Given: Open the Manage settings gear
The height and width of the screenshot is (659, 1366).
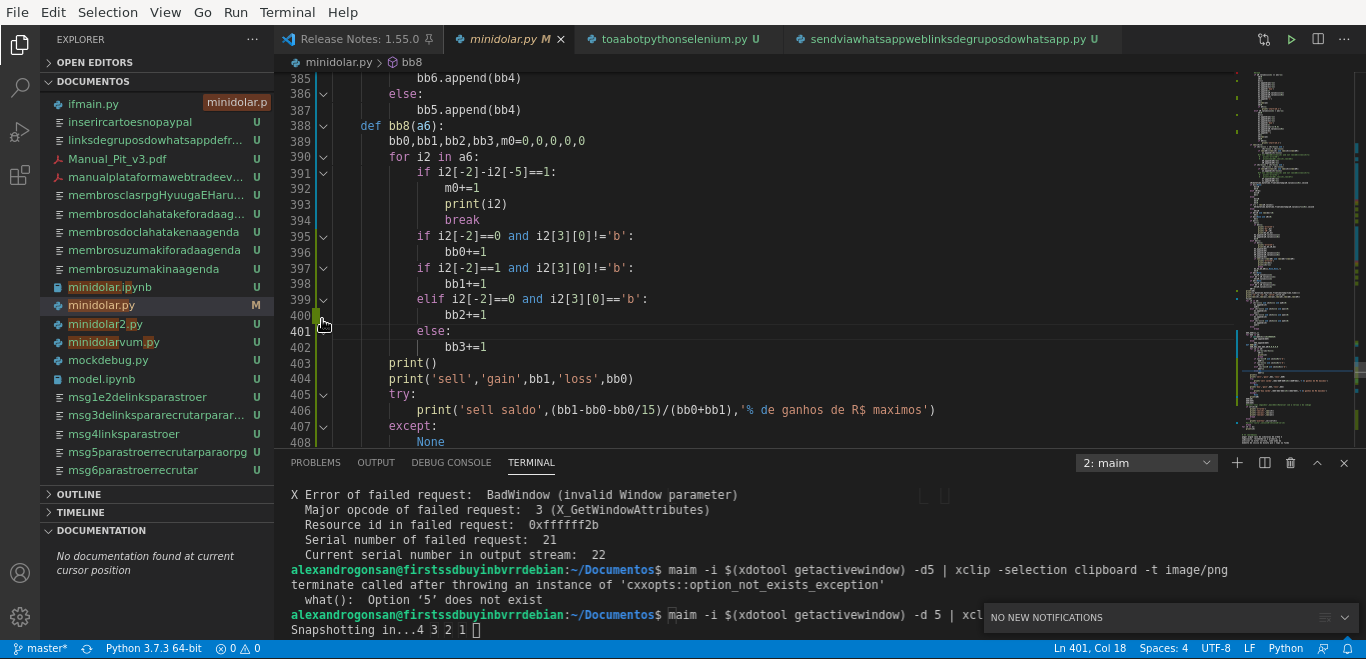Looking at the screenshot, I should pos(20,617).
